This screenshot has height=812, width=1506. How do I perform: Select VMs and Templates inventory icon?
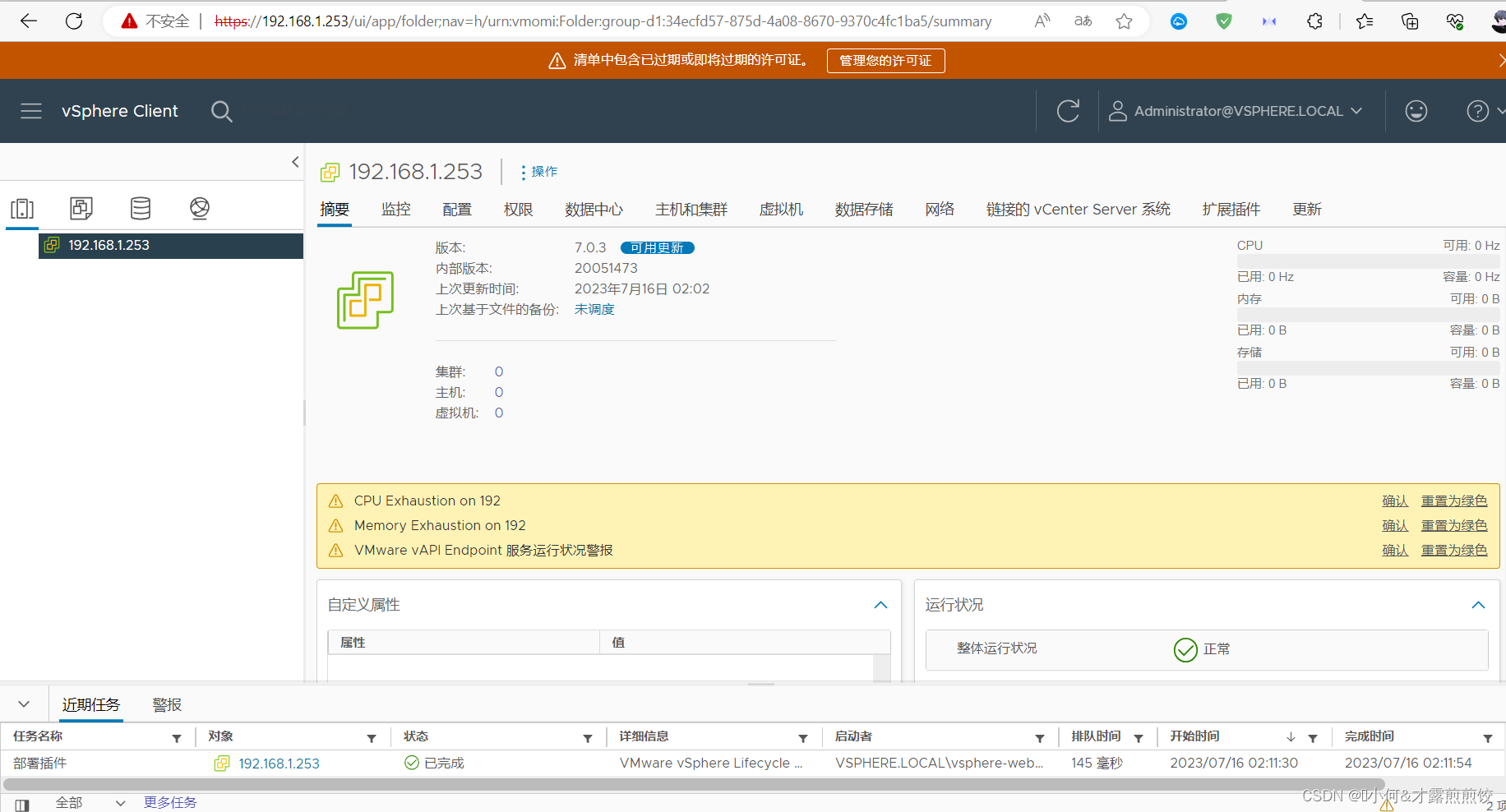81,209
